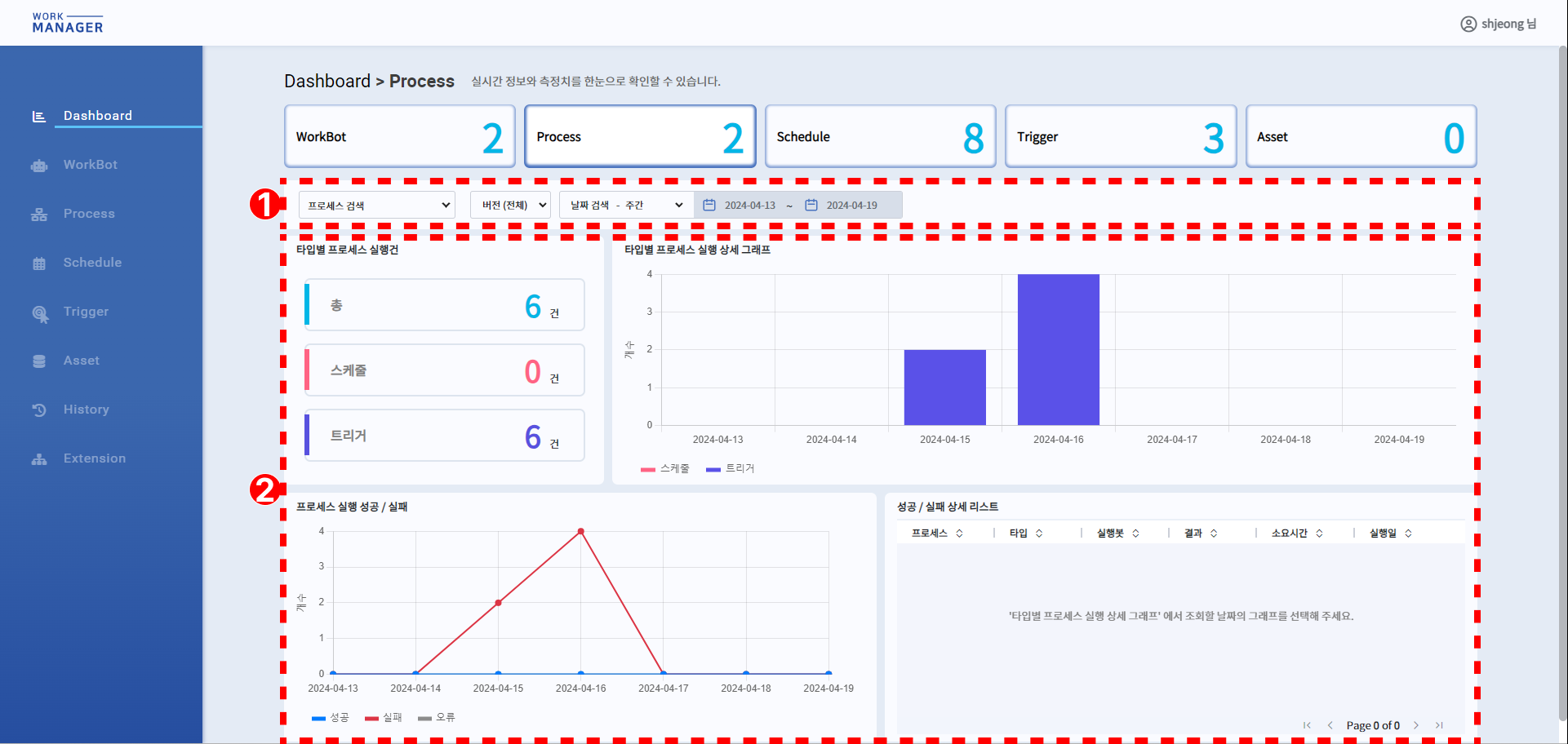Open the 버전 (전체) dropdown
This screenshot has width=1568, height=744.
(x=510, y=205)
